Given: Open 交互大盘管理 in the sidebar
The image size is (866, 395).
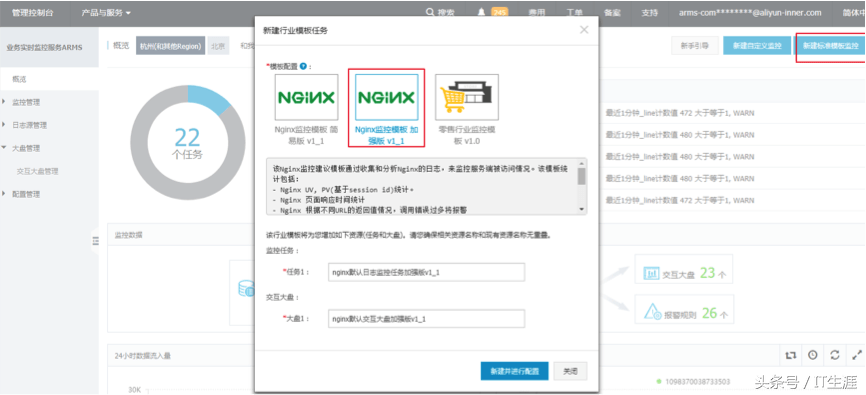Looking at the screenshot, I should [37, 172].
